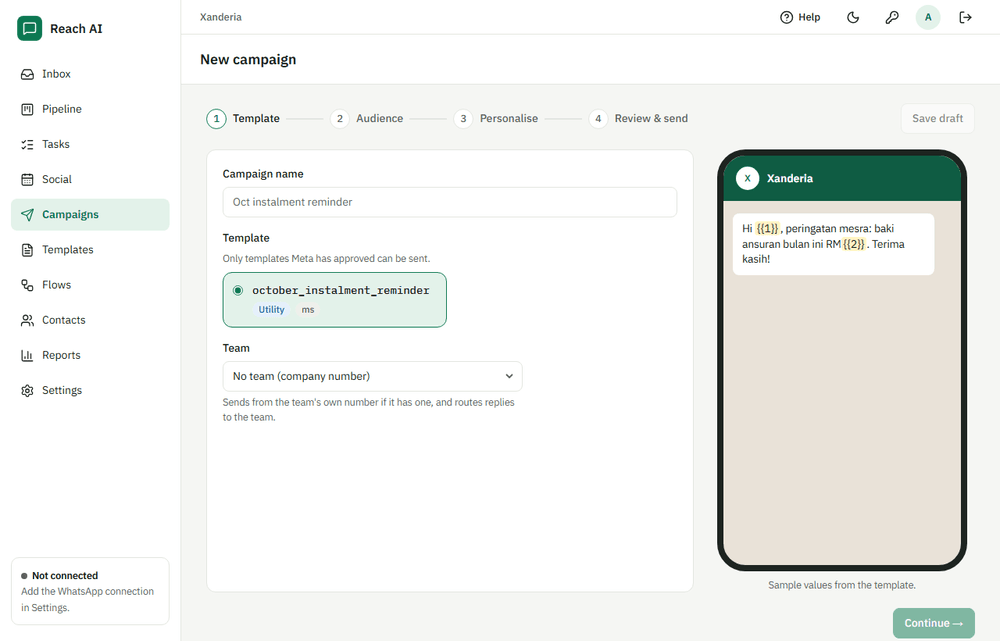Open the Inbox tray icon
The width and height of the screenshot is (1000, 641).
tap(27, 74)
